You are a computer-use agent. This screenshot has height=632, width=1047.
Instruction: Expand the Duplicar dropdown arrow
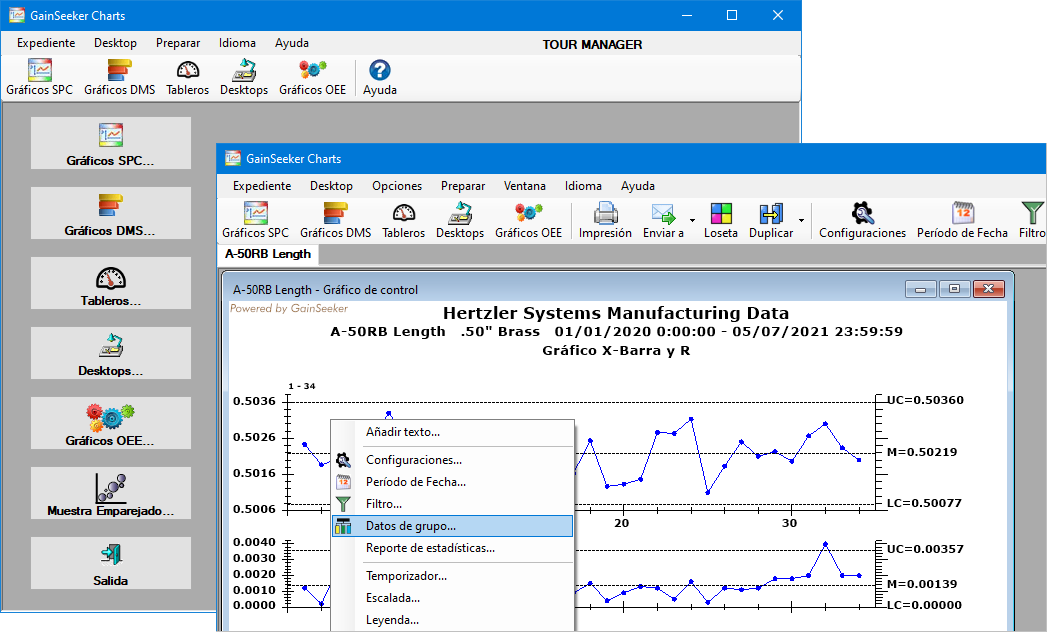tap(801, 220)
